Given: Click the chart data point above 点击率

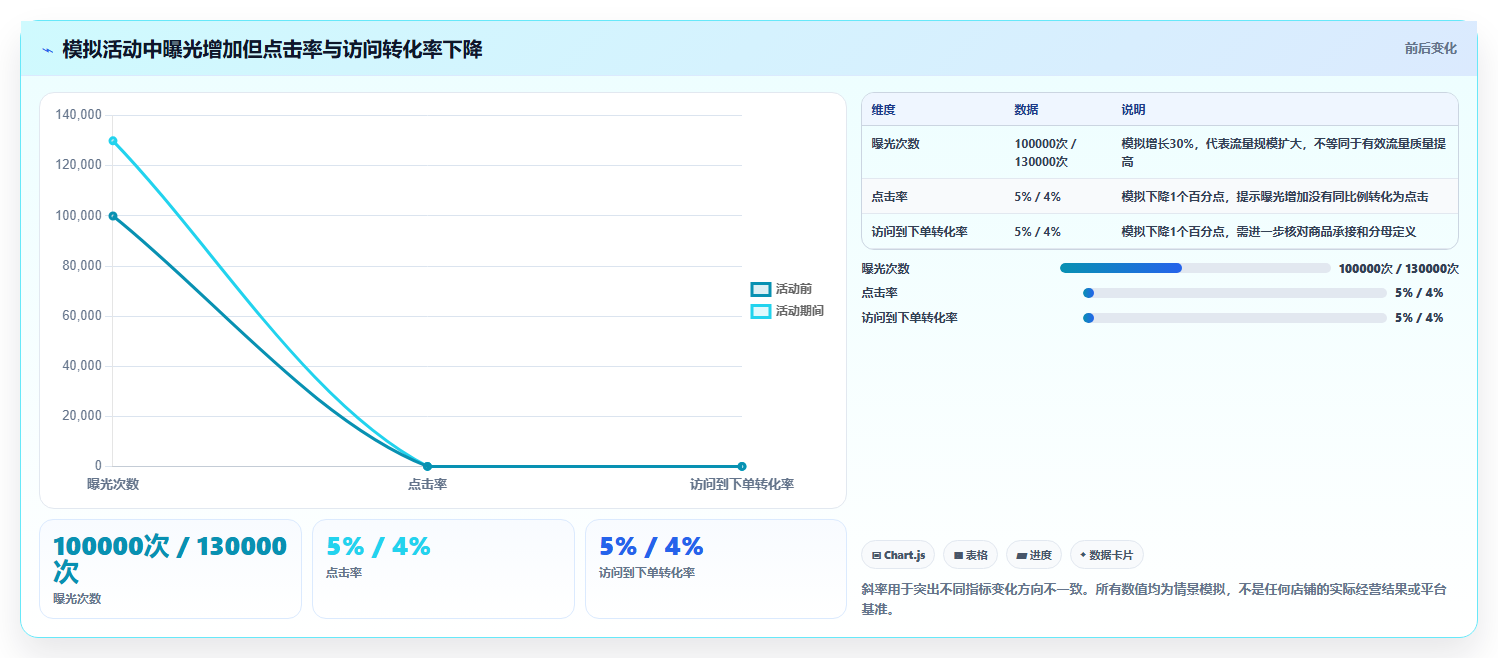Looking at the screenshot, I should point(427,466).
